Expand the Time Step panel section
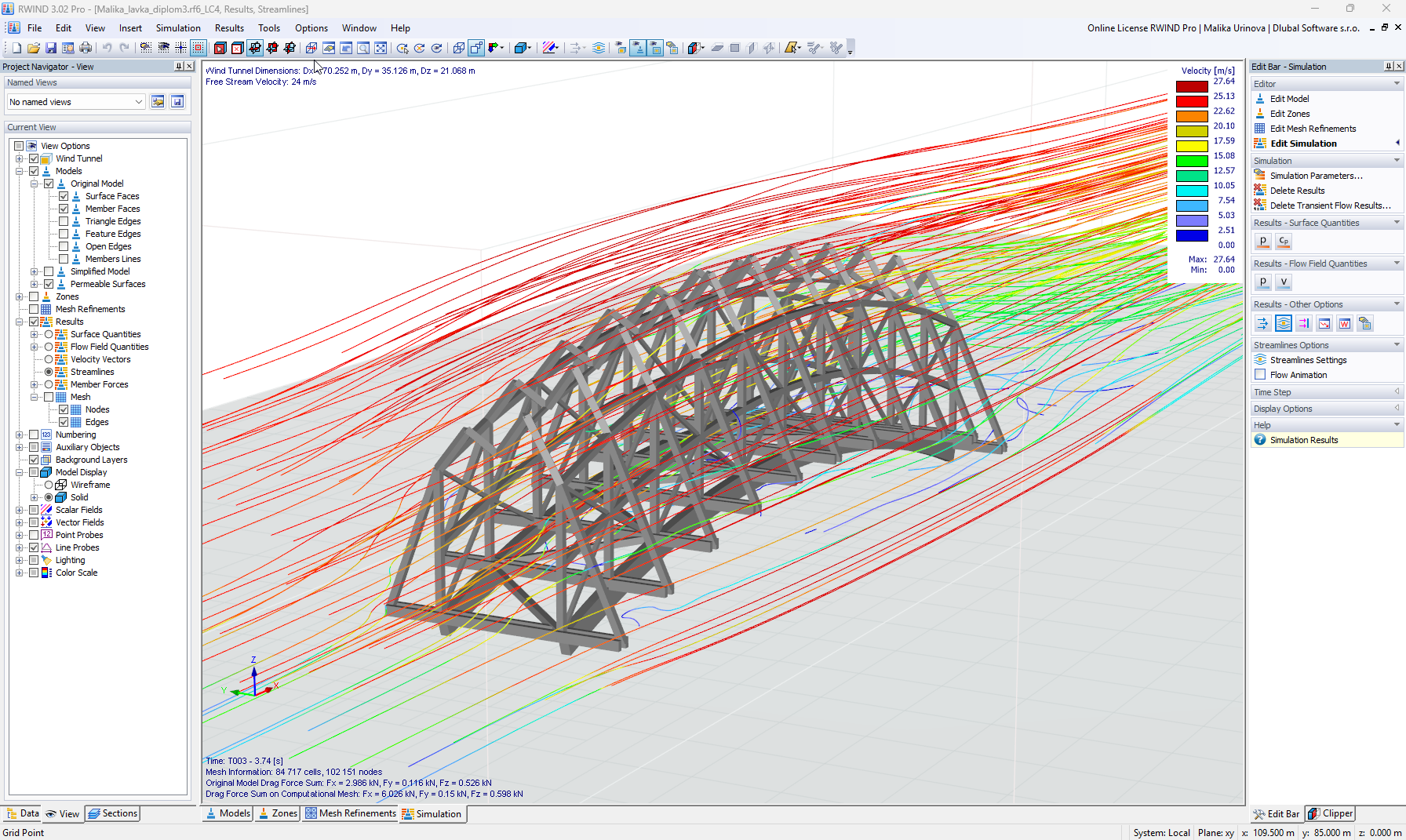Image resolution: width=1406 pixels, height=840 pixels. point(1326,392)
